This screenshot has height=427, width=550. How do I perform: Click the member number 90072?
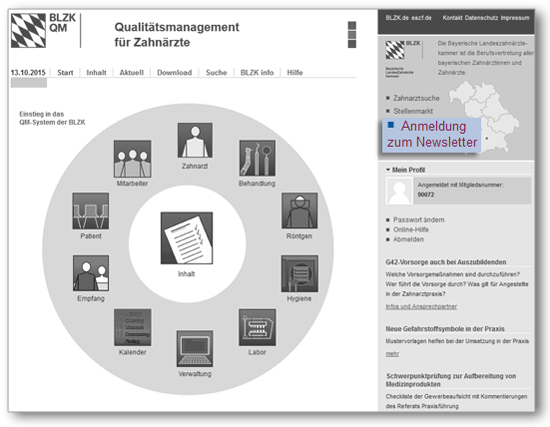[426, 195]
